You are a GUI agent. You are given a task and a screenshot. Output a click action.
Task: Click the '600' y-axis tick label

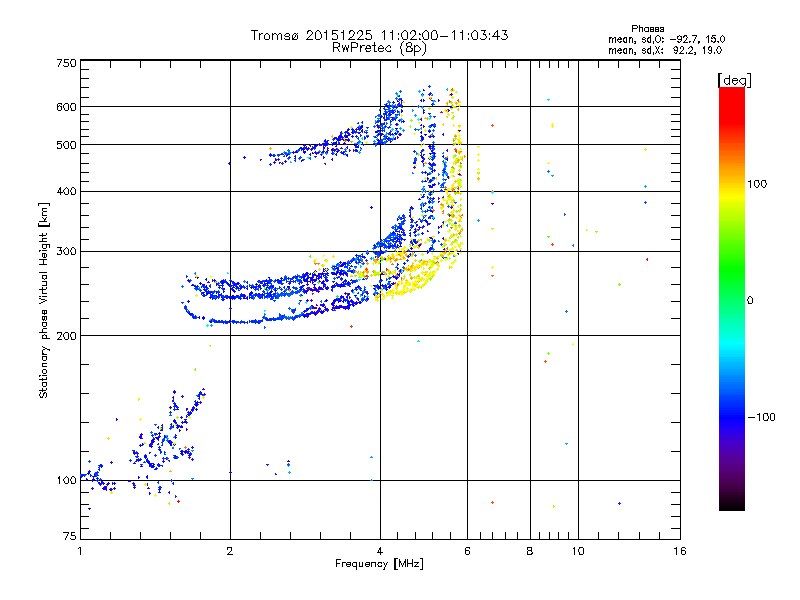[x=66, y=107]
